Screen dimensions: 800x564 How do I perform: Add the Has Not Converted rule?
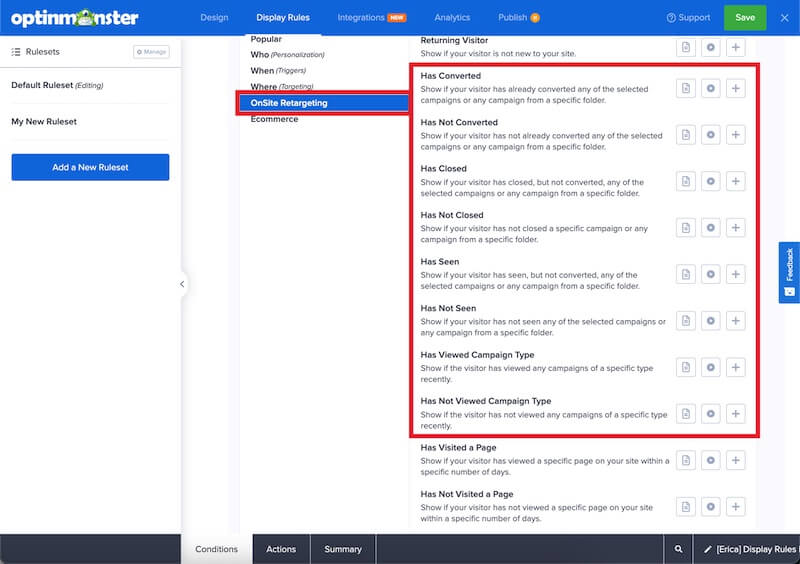(735, 135)
